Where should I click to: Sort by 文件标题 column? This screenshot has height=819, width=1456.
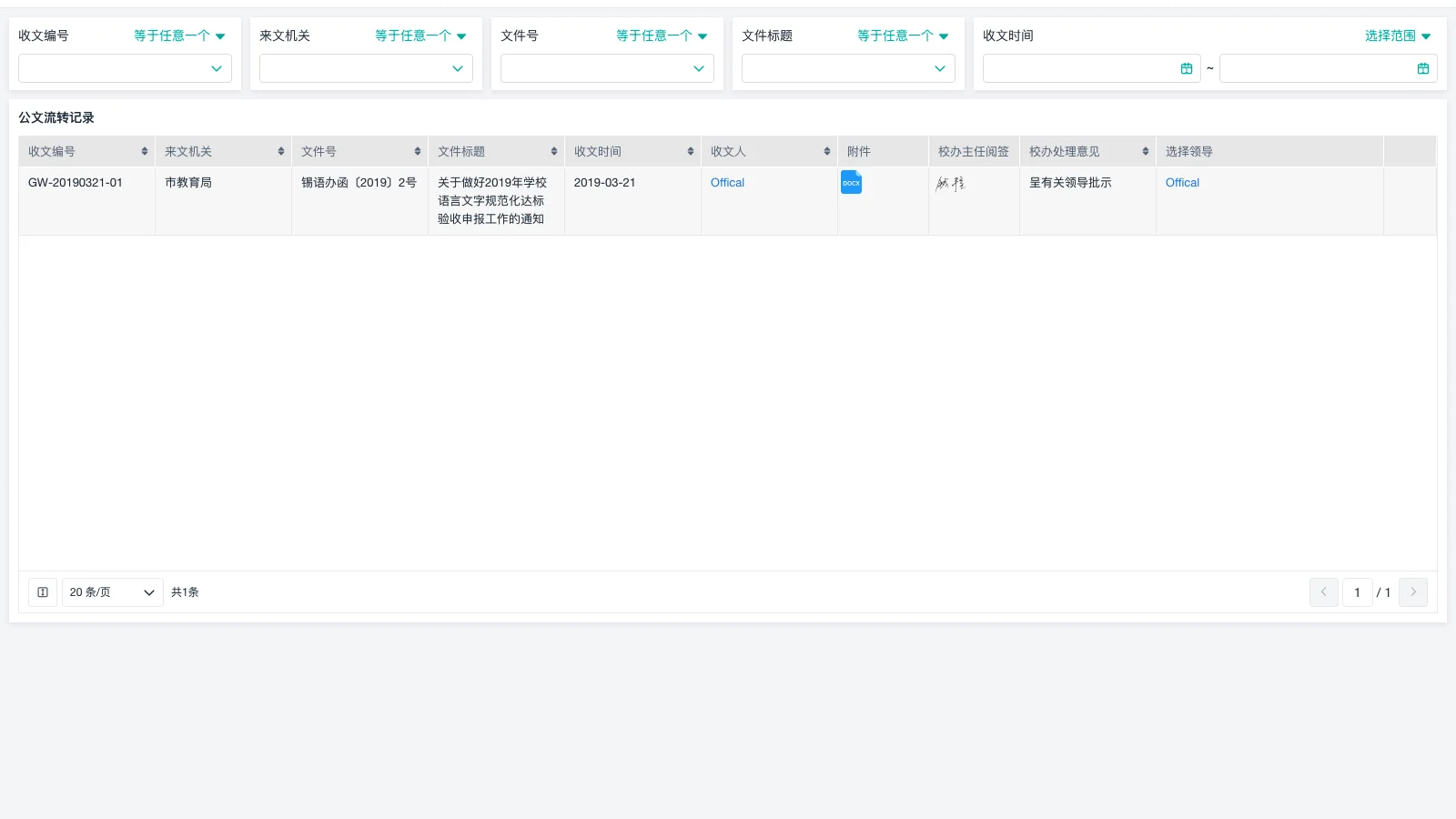click(x=554, y=151)
